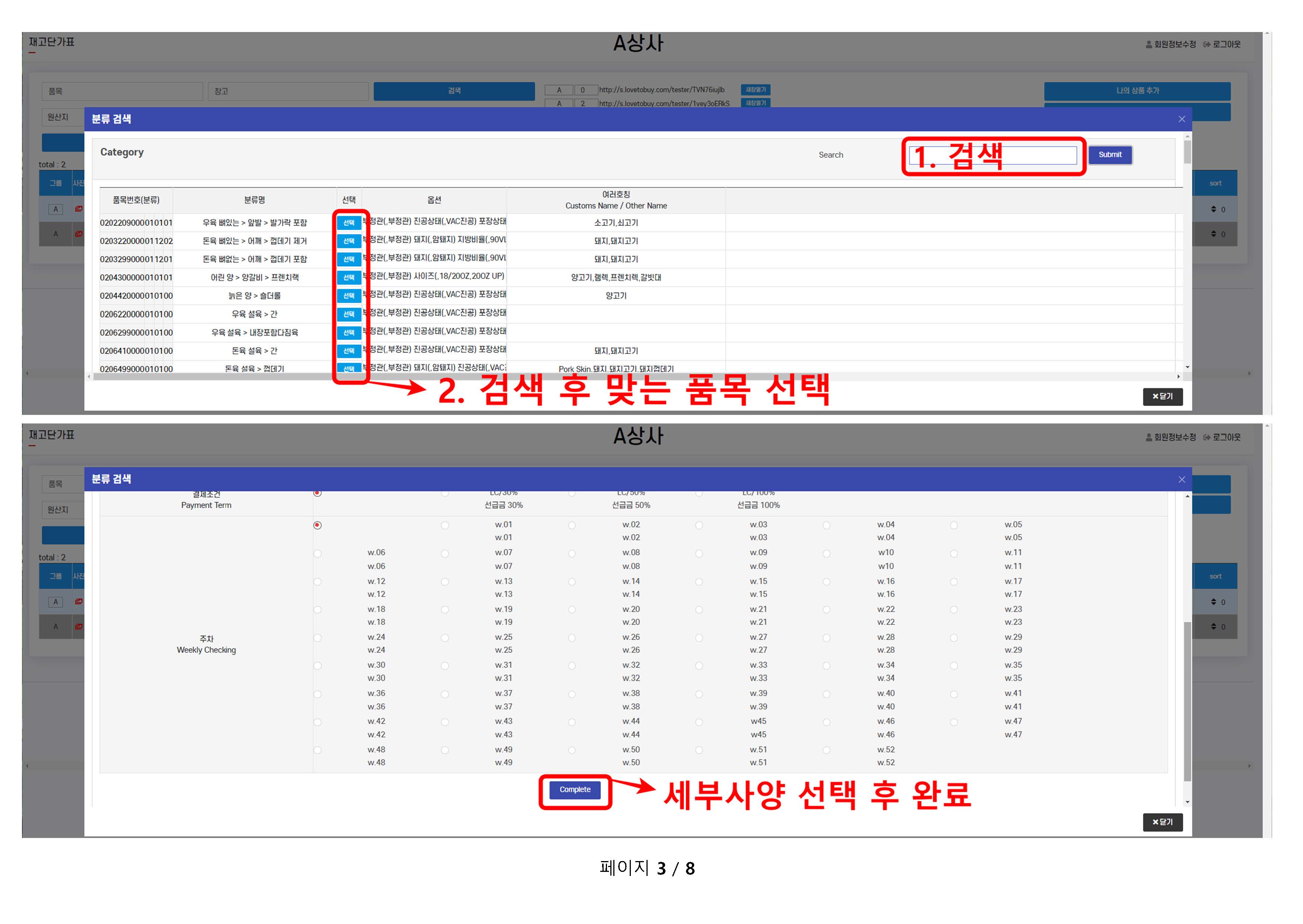This screenshot has height=924, width=1303.
Task: Select the w.01 week radio button
Action: click(445, 526)
